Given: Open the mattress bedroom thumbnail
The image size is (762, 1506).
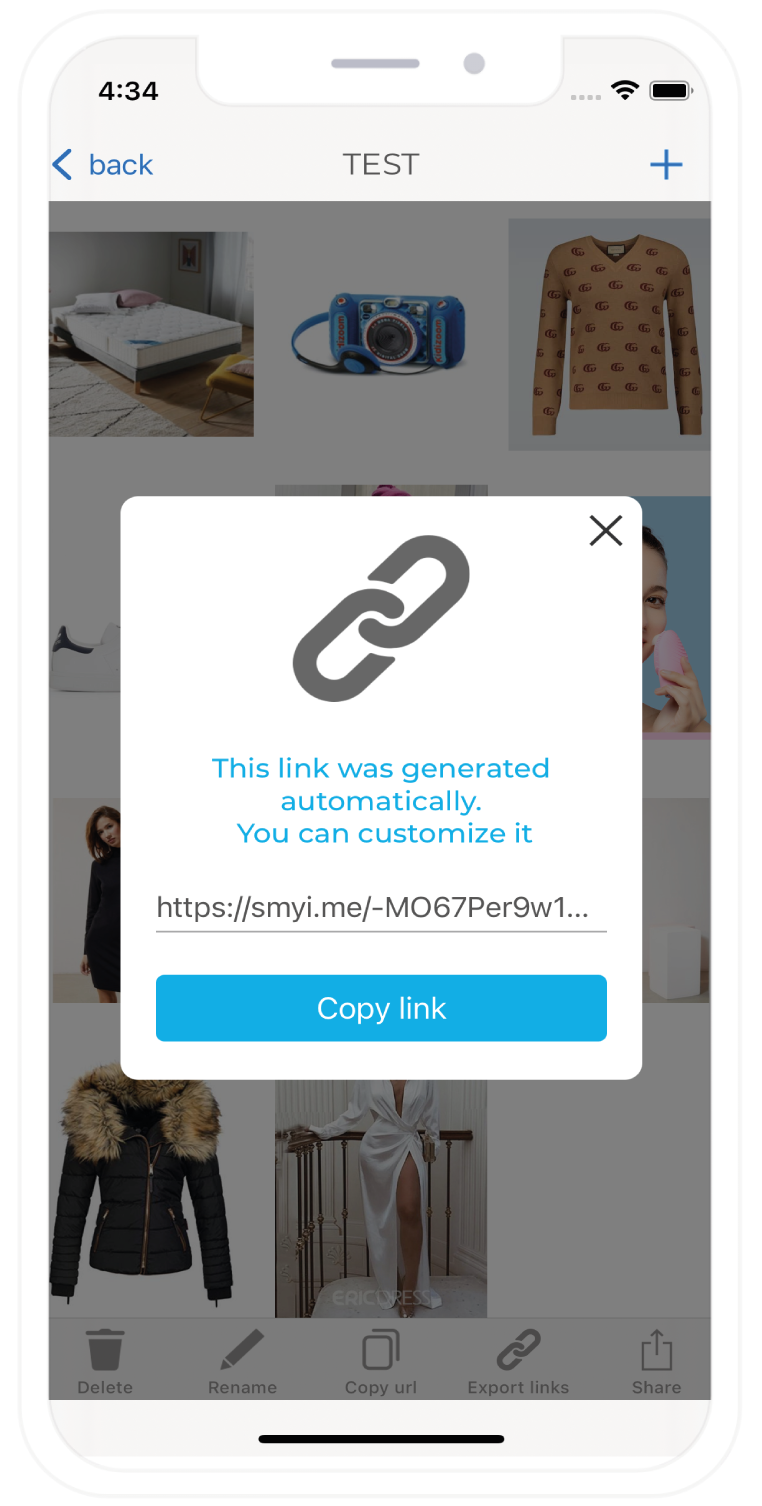Looking at the screenshot, I should pyautogui.click(x=151, y=334).
